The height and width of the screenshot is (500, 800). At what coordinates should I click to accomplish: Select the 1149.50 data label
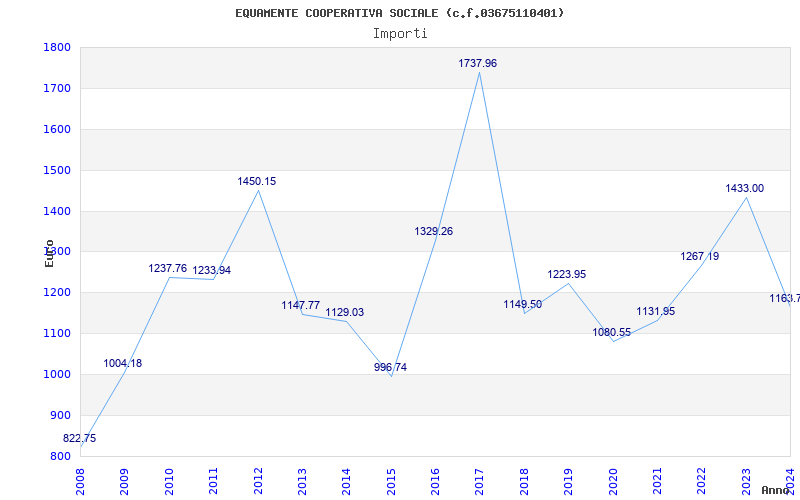523,305
